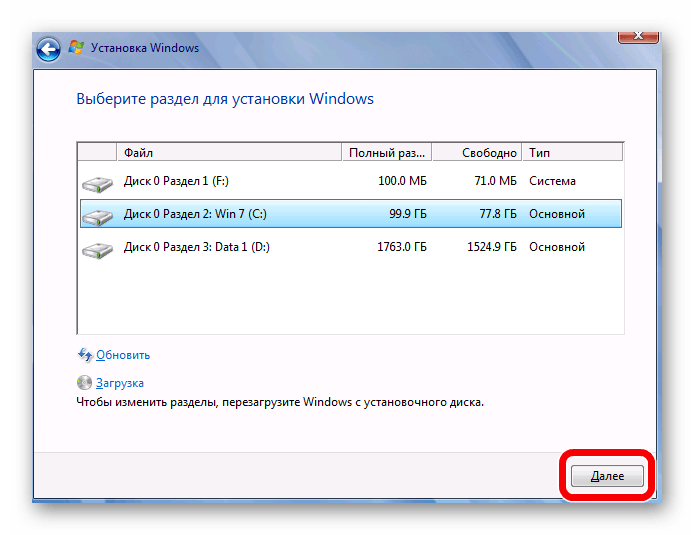Click the refresh arrows icon beside Обновить
698x535 pixels.
click(85, 355)
